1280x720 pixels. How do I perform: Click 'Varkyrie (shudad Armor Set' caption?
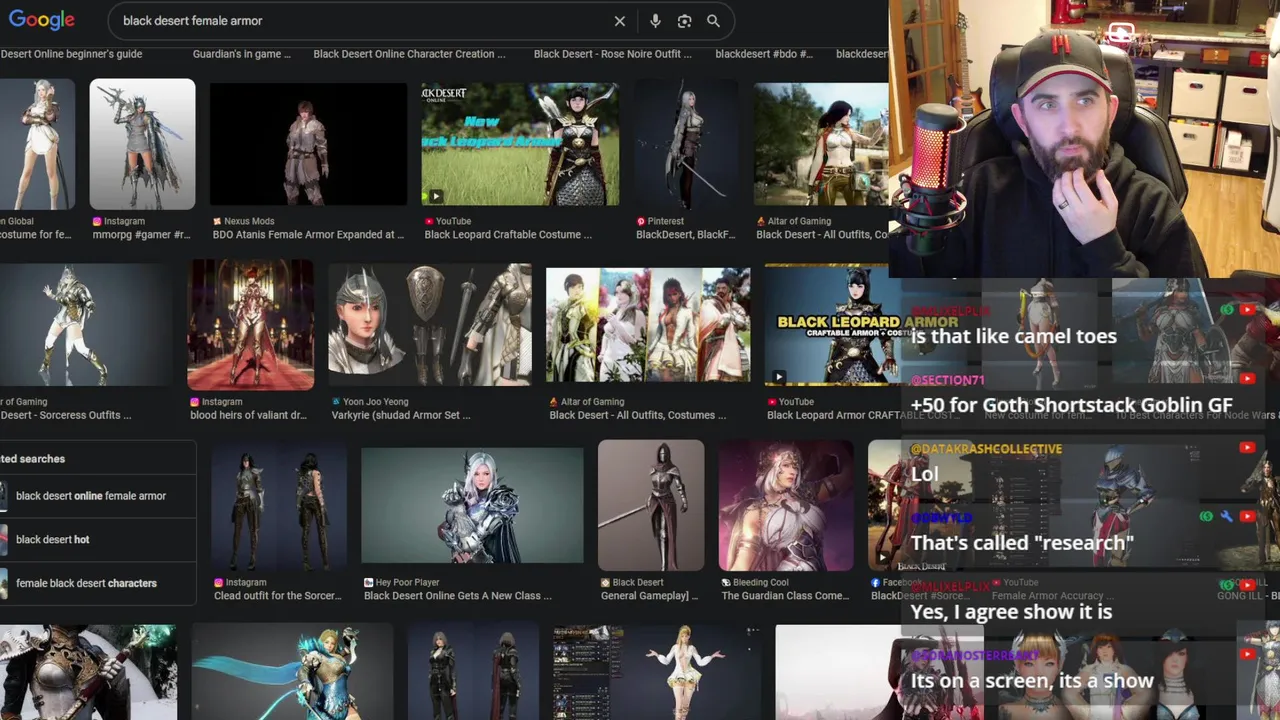400,415
